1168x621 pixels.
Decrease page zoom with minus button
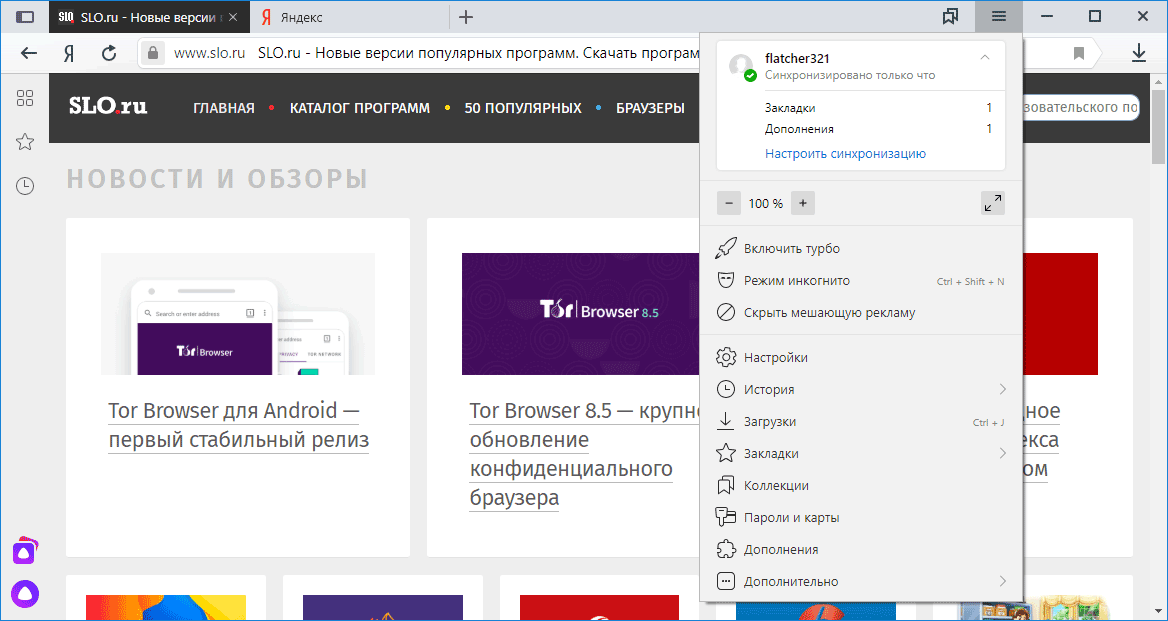tap(729, 203)
